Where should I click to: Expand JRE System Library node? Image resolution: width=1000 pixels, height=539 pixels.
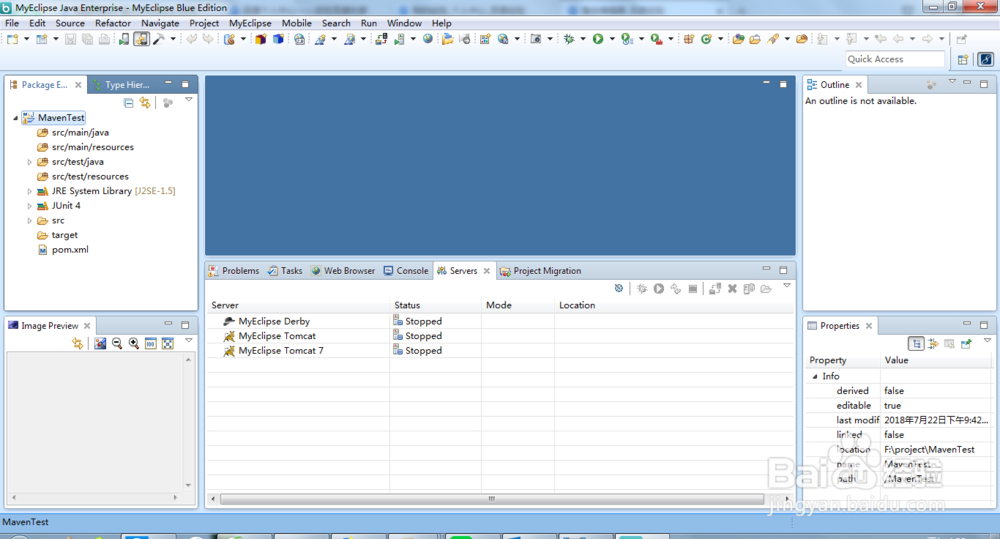[29, 191]
